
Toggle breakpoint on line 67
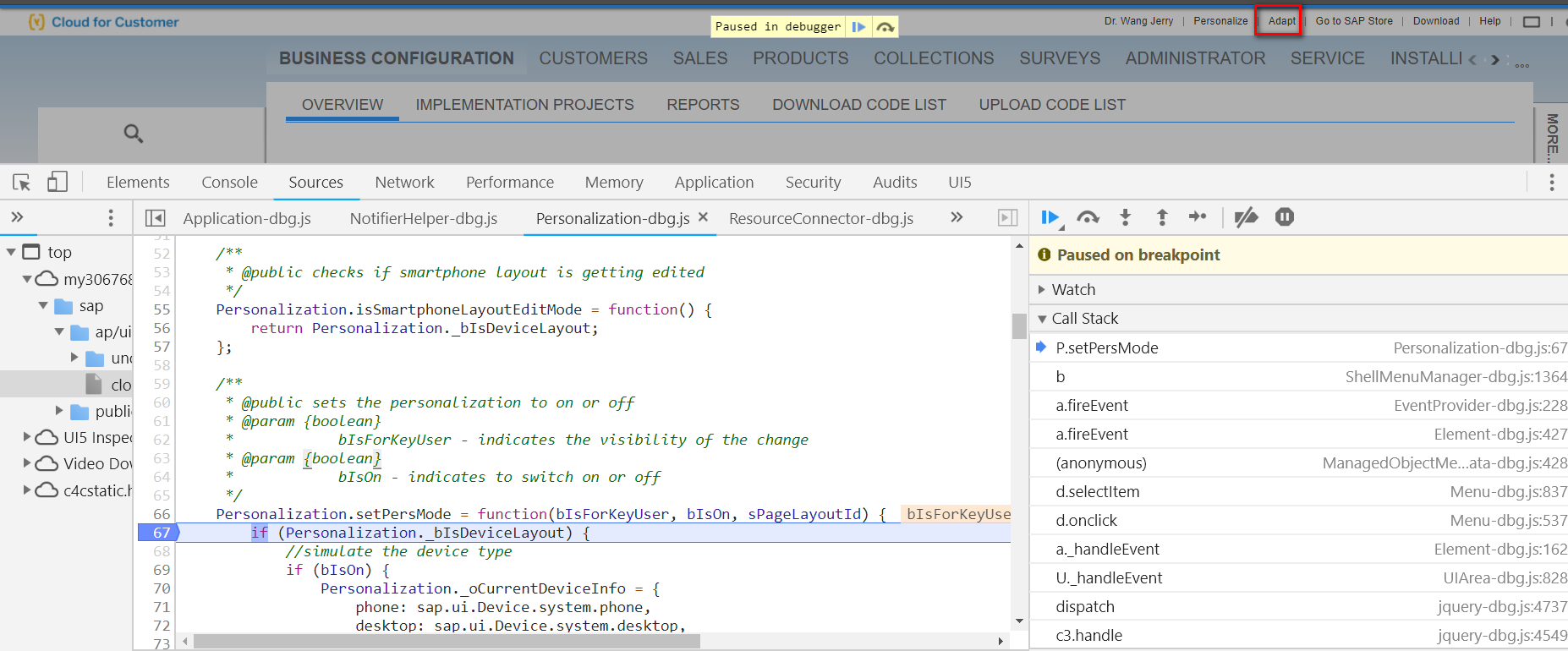161,533
